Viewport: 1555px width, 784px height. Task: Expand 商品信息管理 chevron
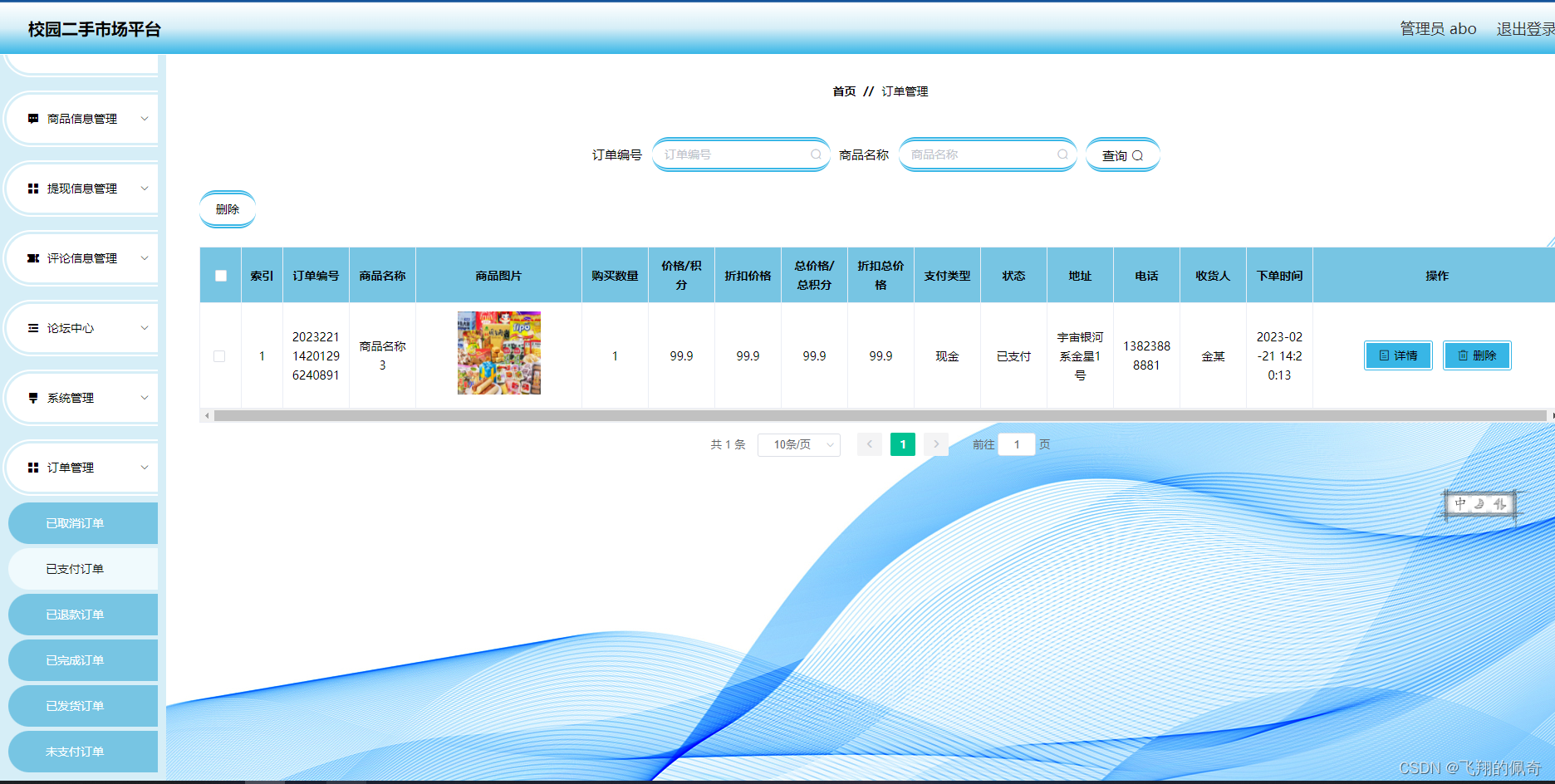pos(145,119)
